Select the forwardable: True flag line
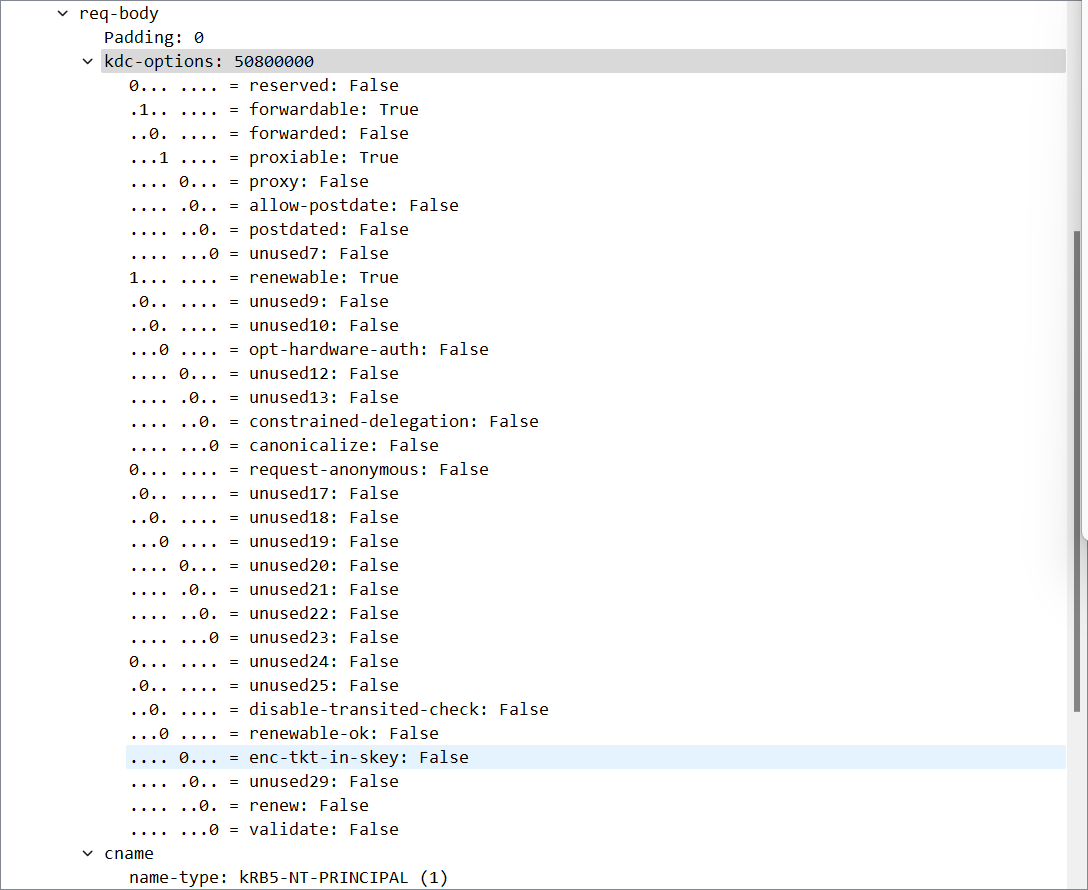 [273, 110]
